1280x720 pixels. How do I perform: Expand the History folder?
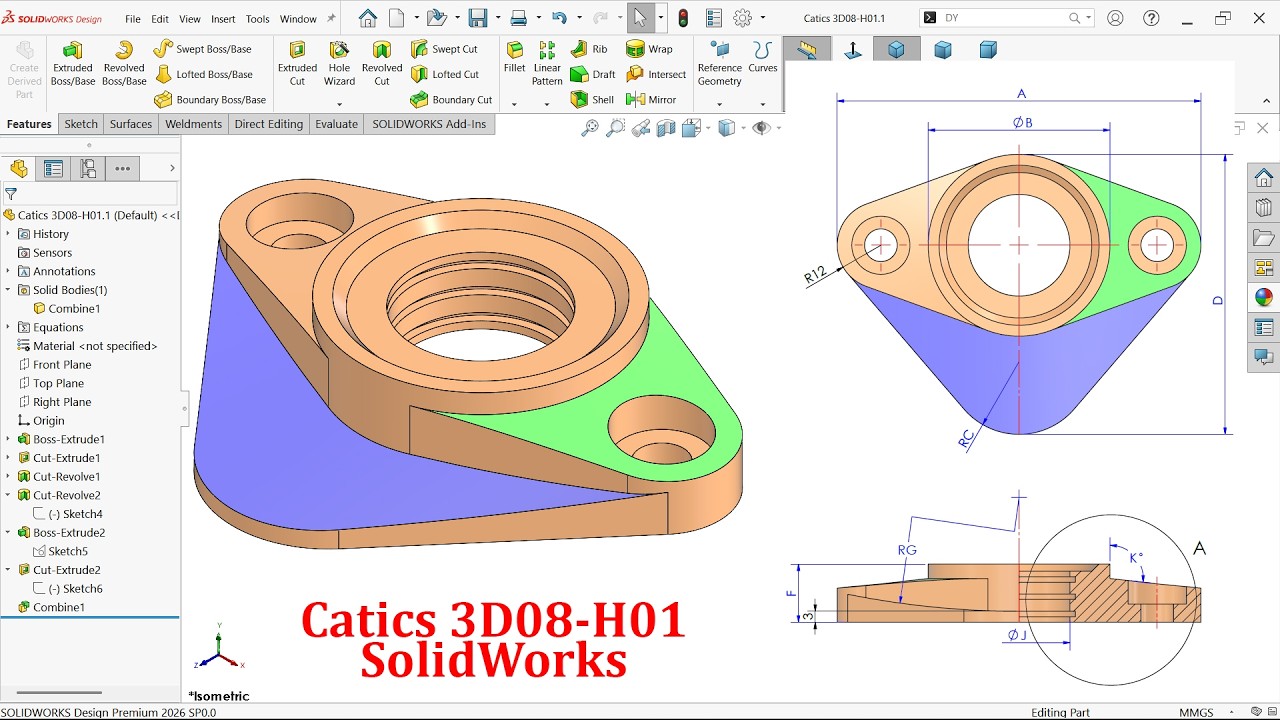(x=8, y=234)
